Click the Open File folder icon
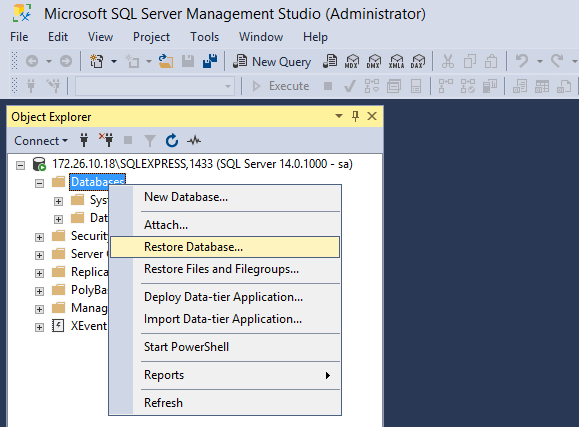Screen dimensions: 579x427 pos(166,61)
